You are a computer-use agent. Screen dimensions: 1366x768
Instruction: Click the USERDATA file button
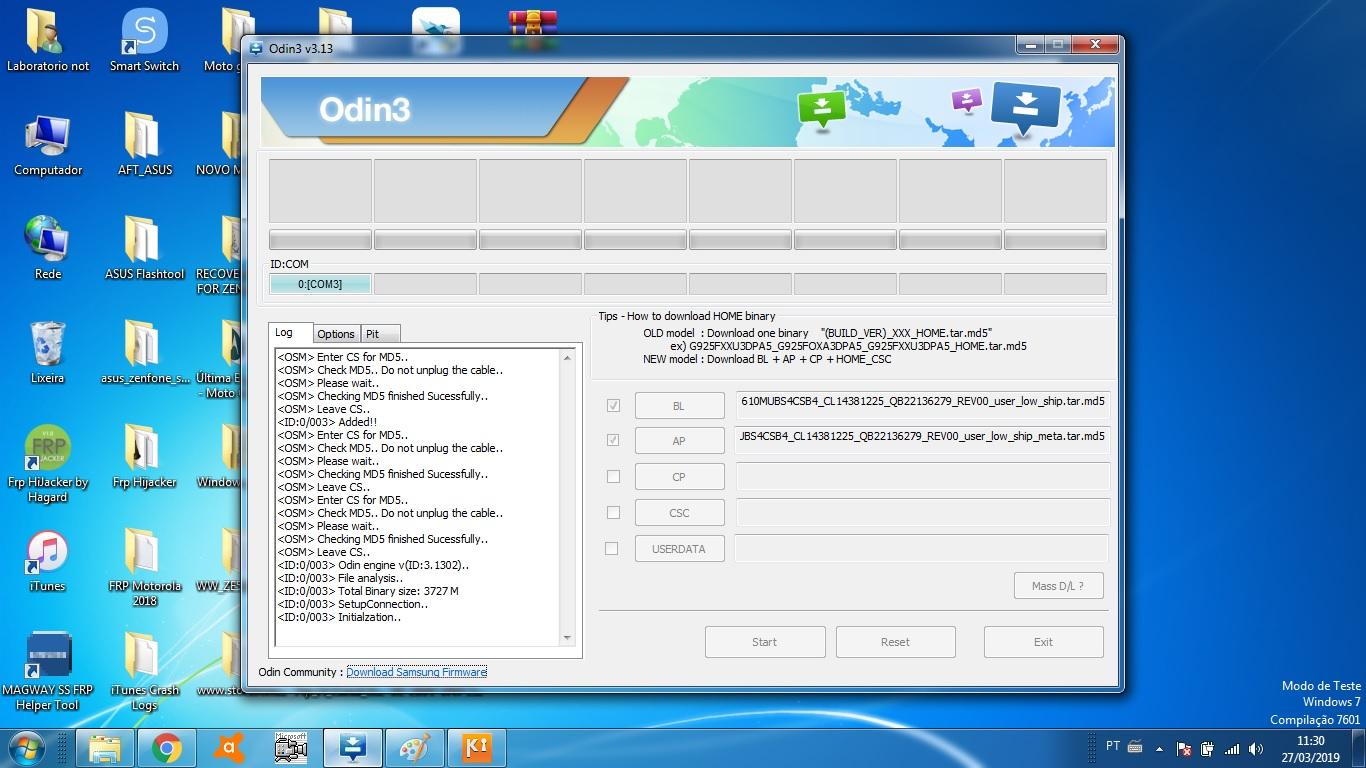coord(679,548)
